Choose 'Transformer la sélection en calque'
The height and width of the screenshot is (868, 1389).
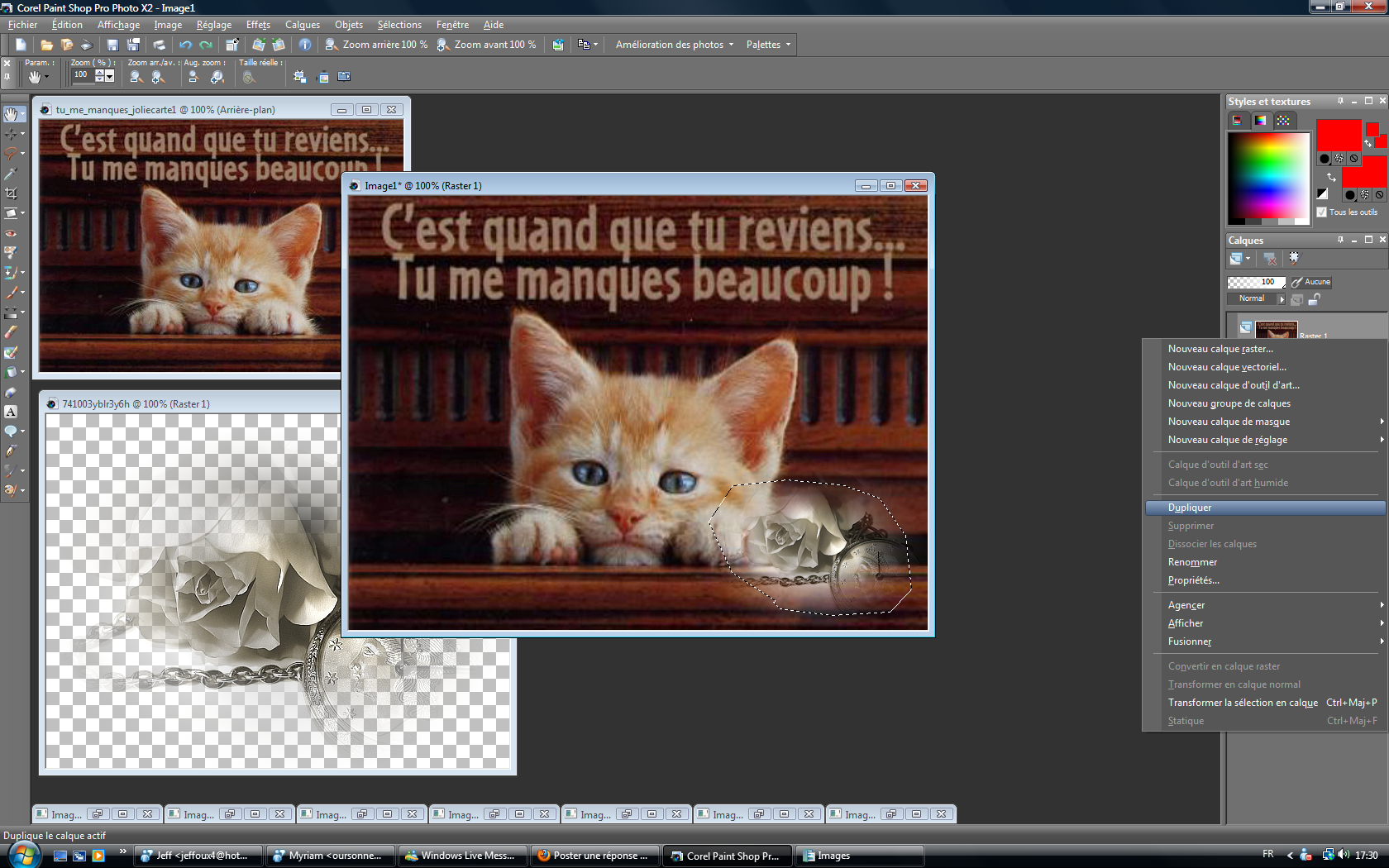[x=1265, y=703]
